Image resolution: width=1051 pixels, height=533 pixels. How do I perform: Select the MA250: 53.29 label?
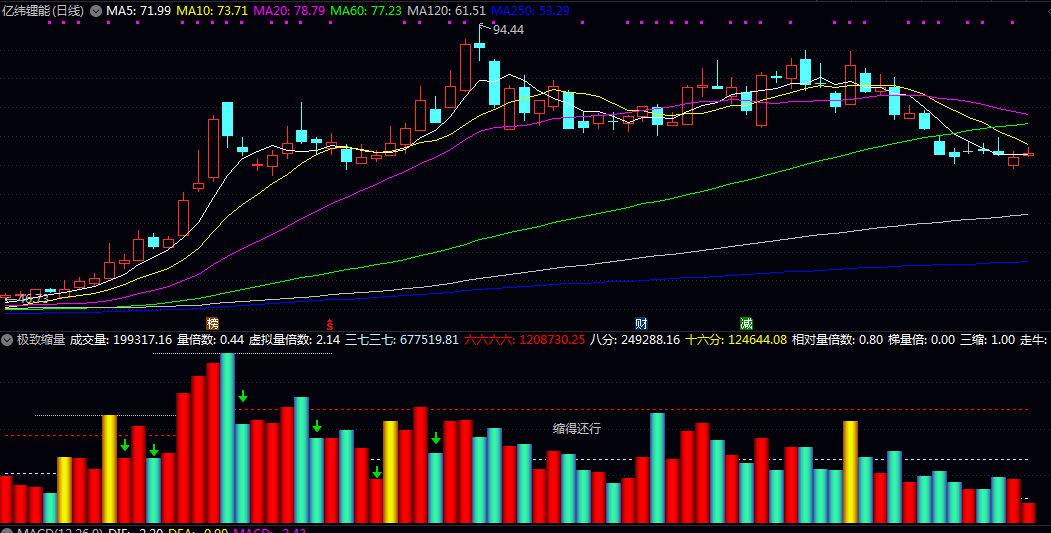point(530,11)
